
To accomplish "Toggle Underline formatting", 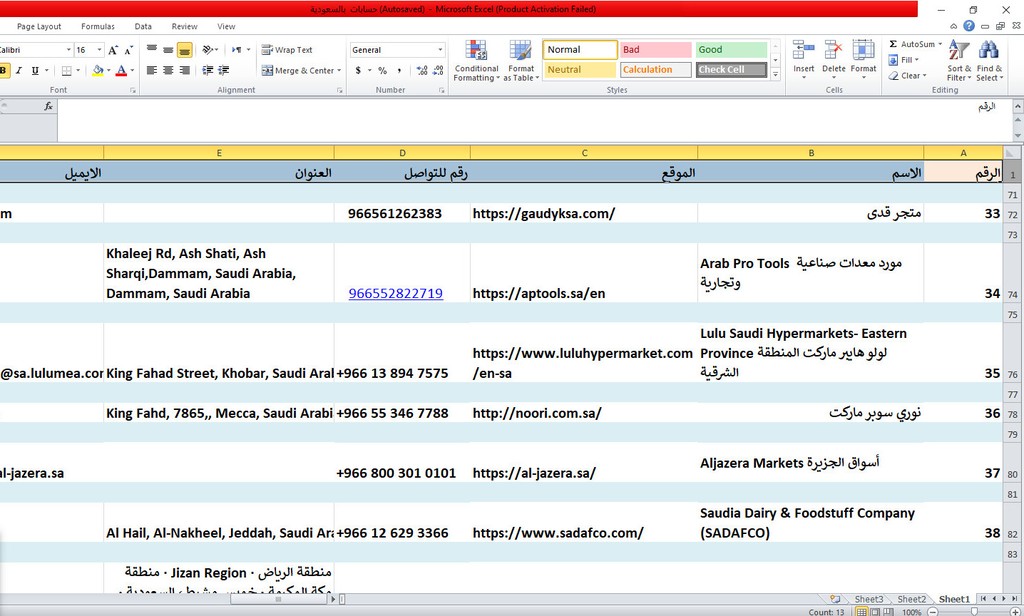I will [x=35, y=71].
